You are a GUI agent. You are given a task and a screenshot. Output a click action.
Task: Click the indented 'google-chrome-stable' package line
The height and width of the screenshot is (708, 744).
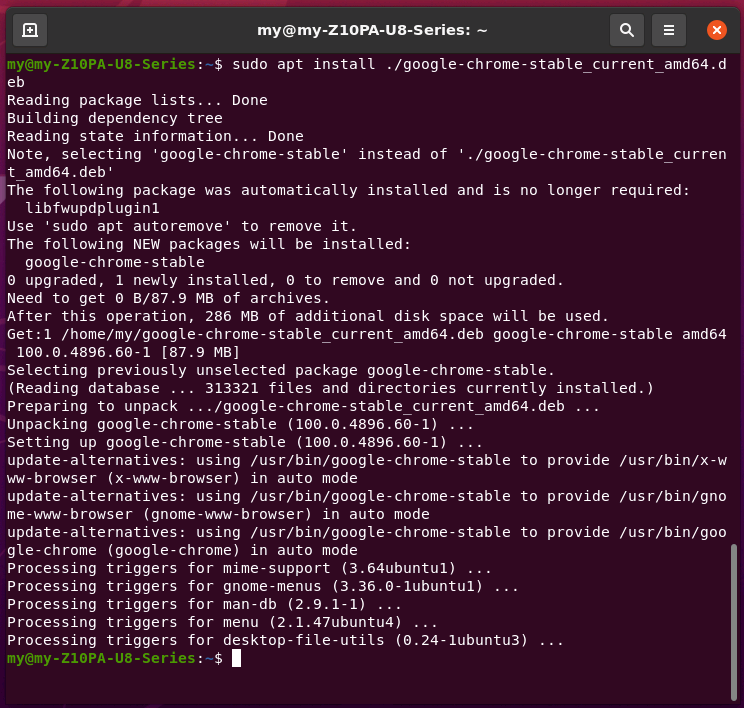(115, 262)
